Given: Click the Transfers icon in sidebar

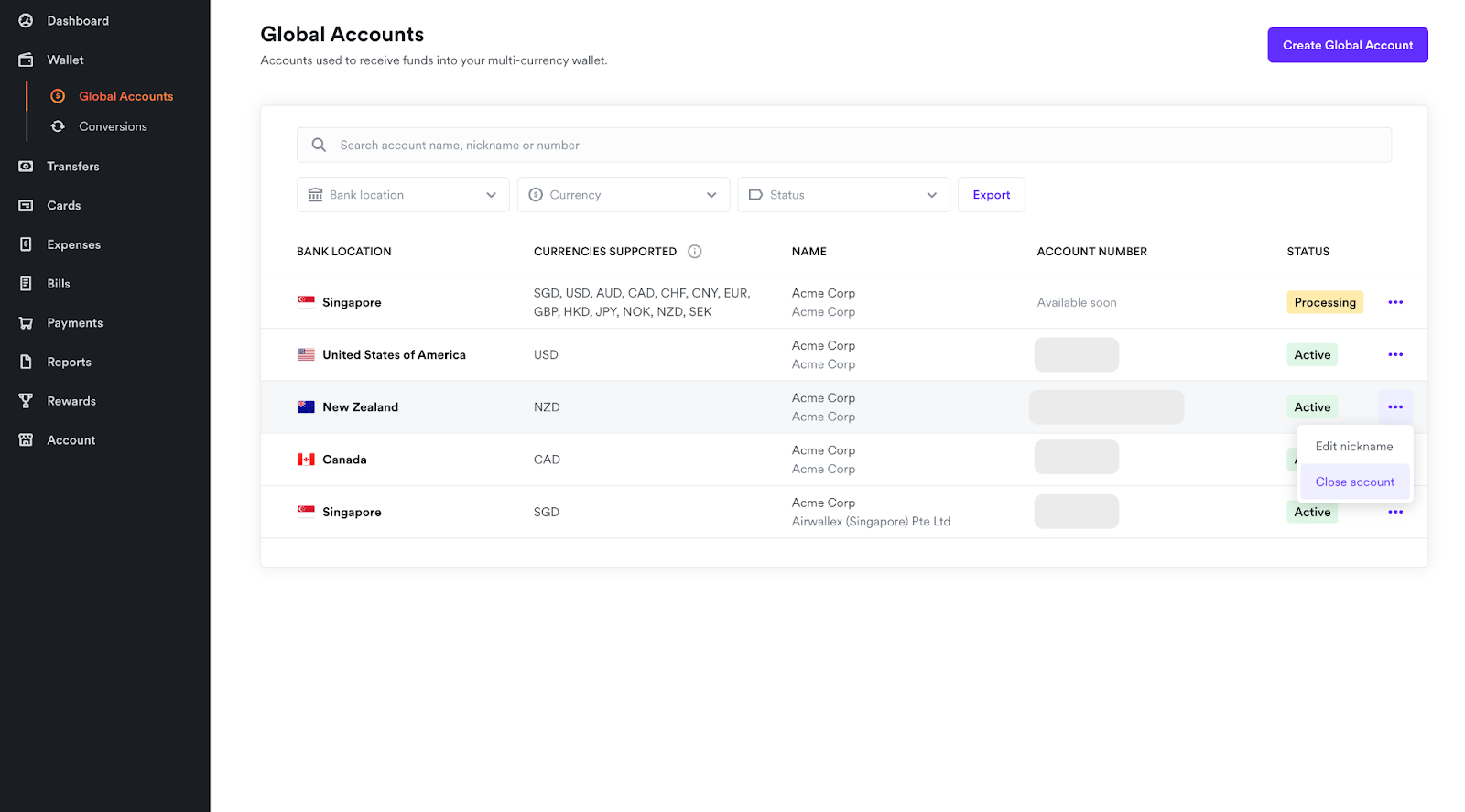Looking at the screenshot, I should (26, 167).
